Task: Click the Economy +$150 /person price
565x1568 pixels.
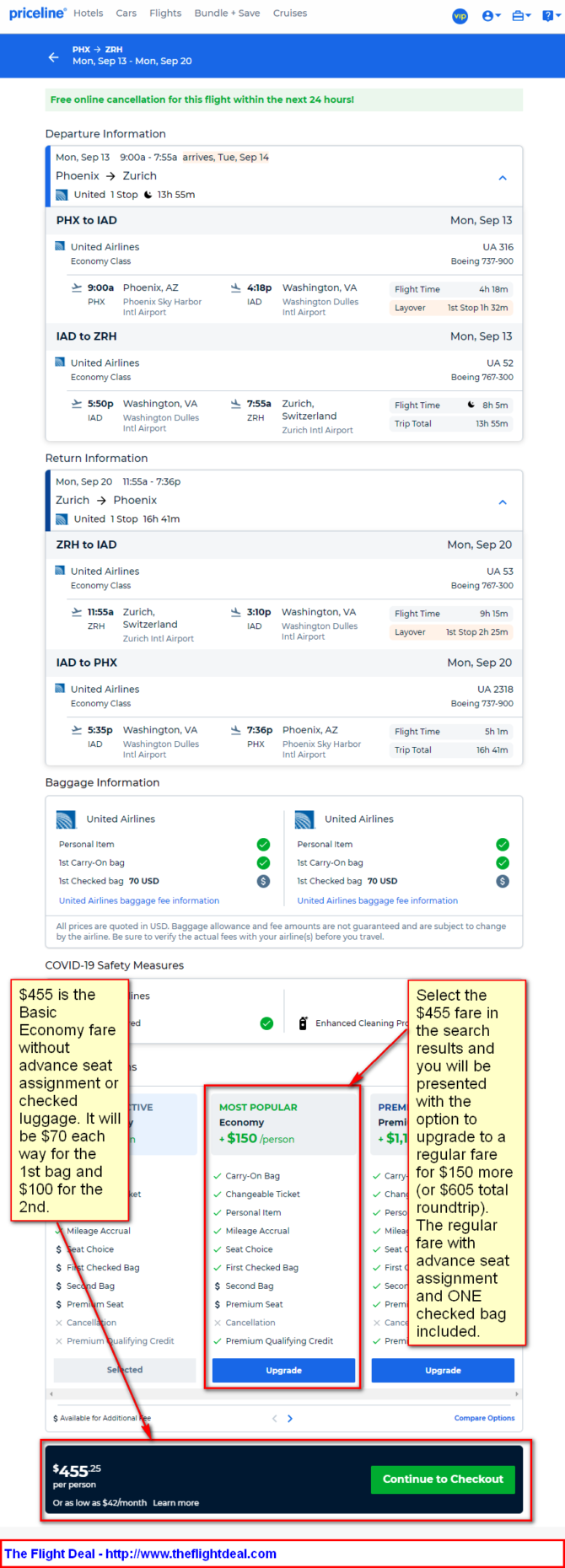Action: click(257, 1139)
